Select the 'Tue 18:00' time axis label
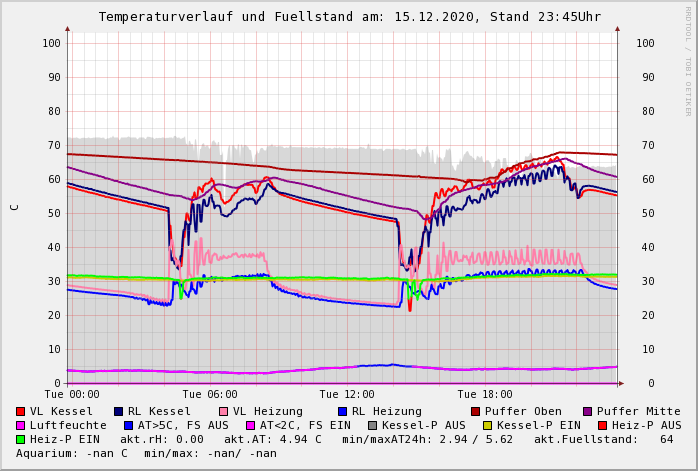The width and height of the screenshot is (698, 471). (x=485, y=394)
